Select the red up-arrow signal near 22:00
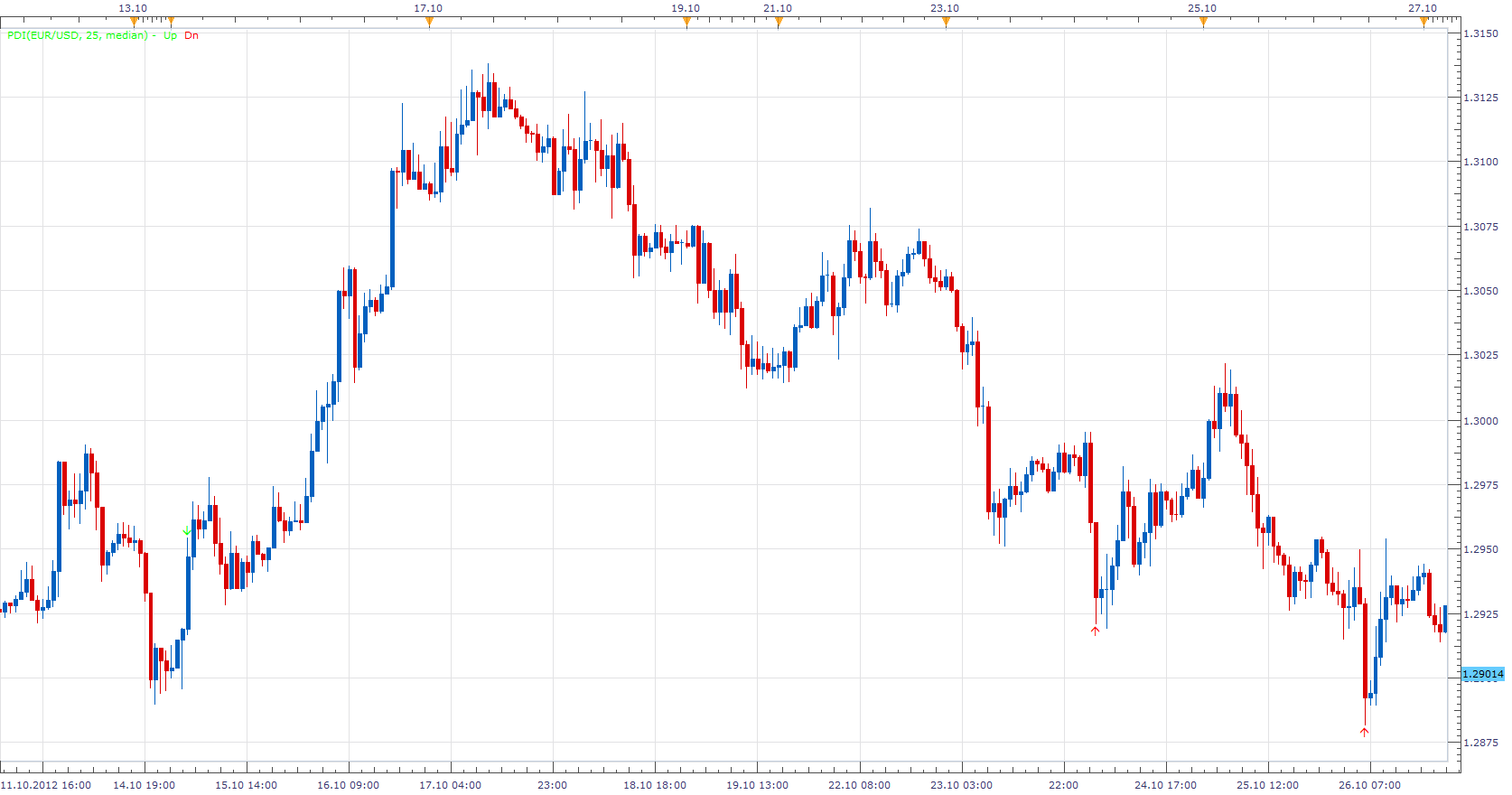The height and width of the screenshot is (795, 1512). click(x=1095, y=631)
